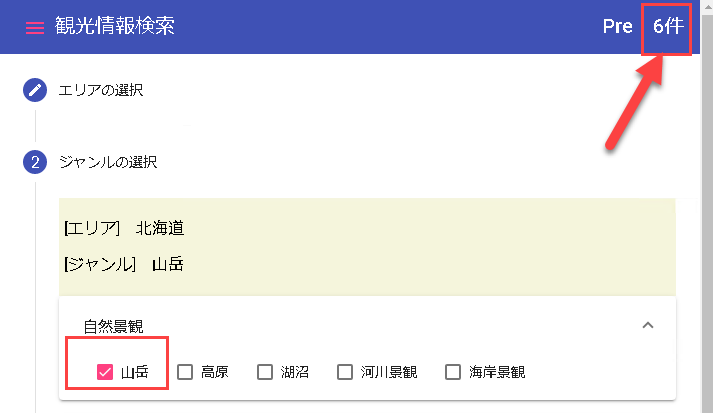Click the 観光情報検索 title

click(x=115, y=26)
